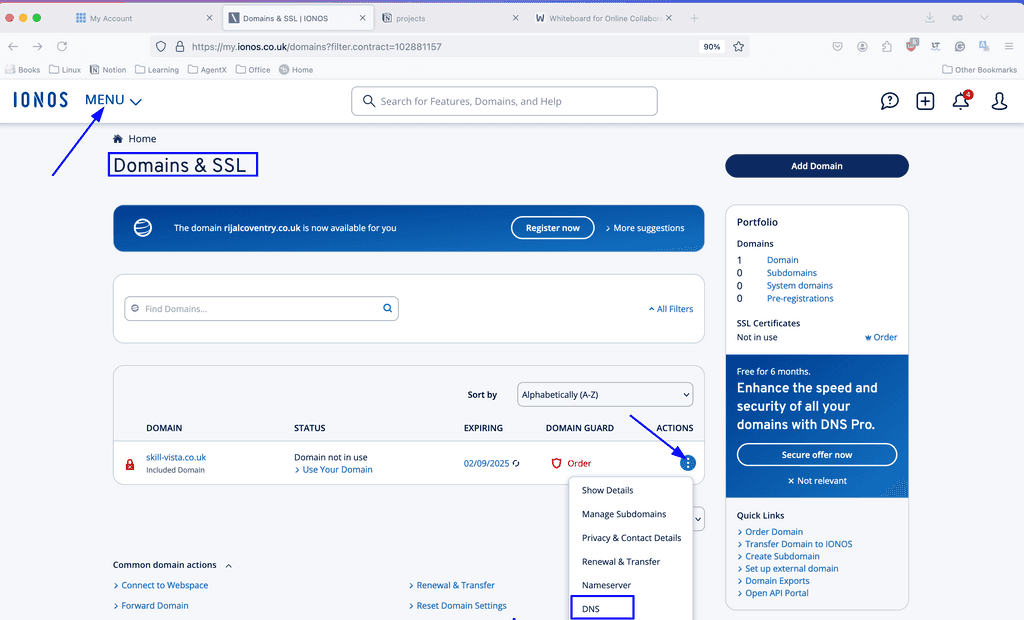Select Nameserver from the actions menu
1024x620 pixels.
[x=606, y=585]
